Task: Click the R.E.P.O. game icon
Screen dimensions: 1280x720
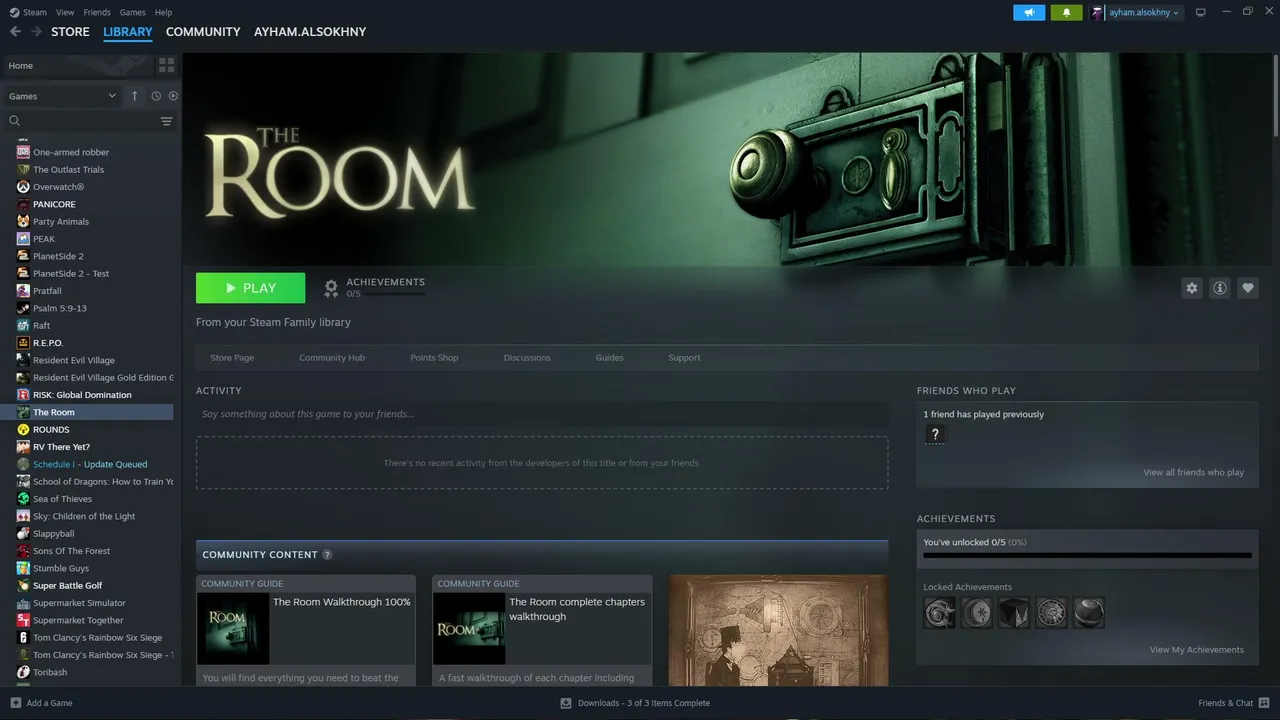Action: (23, 343)
